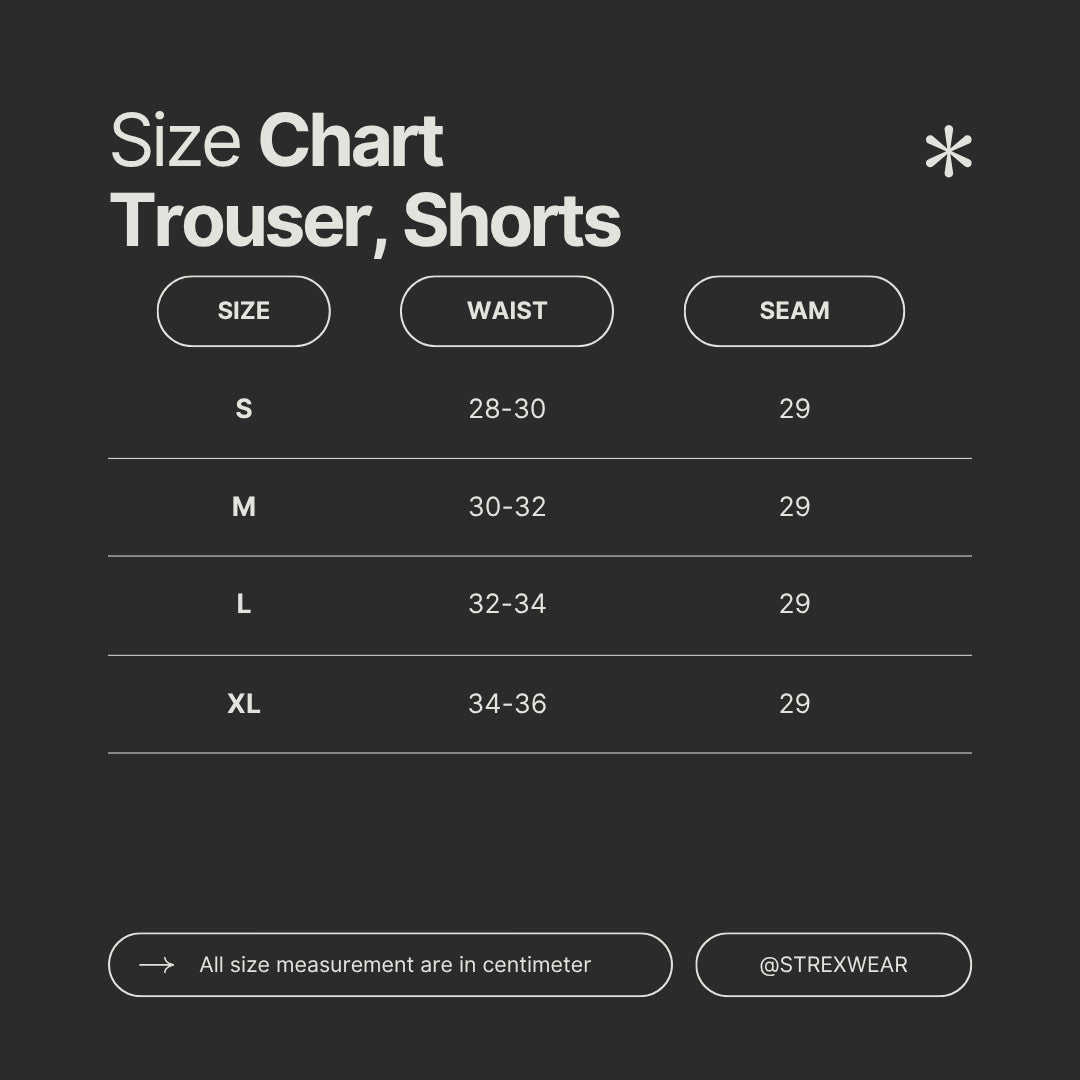Click waist value 32-34
This screenshot has width=1080, height=1080.
[507, 604]
